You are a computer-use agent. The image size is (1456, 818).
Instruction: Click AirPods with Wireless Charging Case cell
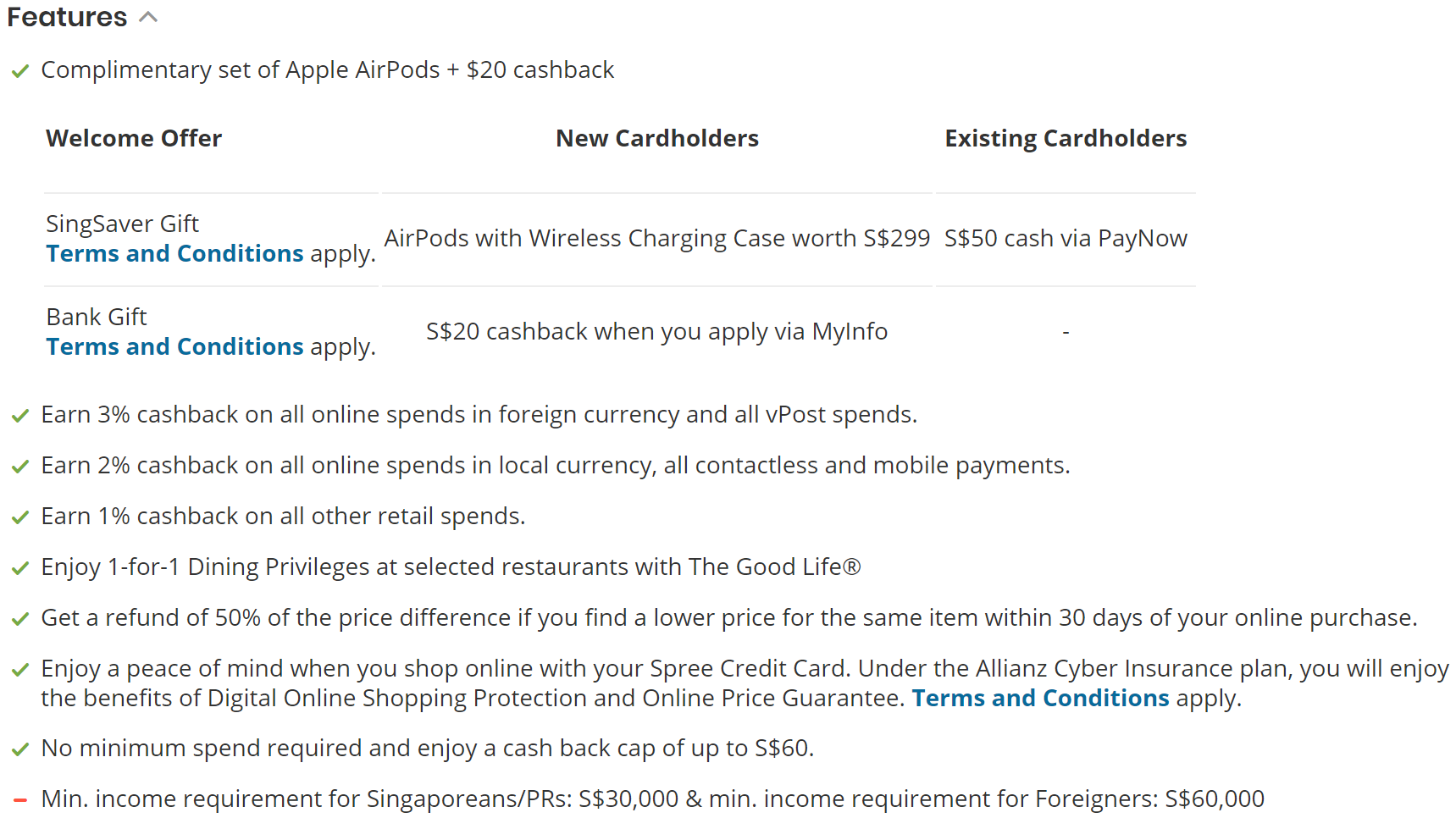pyautogui.click(x=657, y=239)
